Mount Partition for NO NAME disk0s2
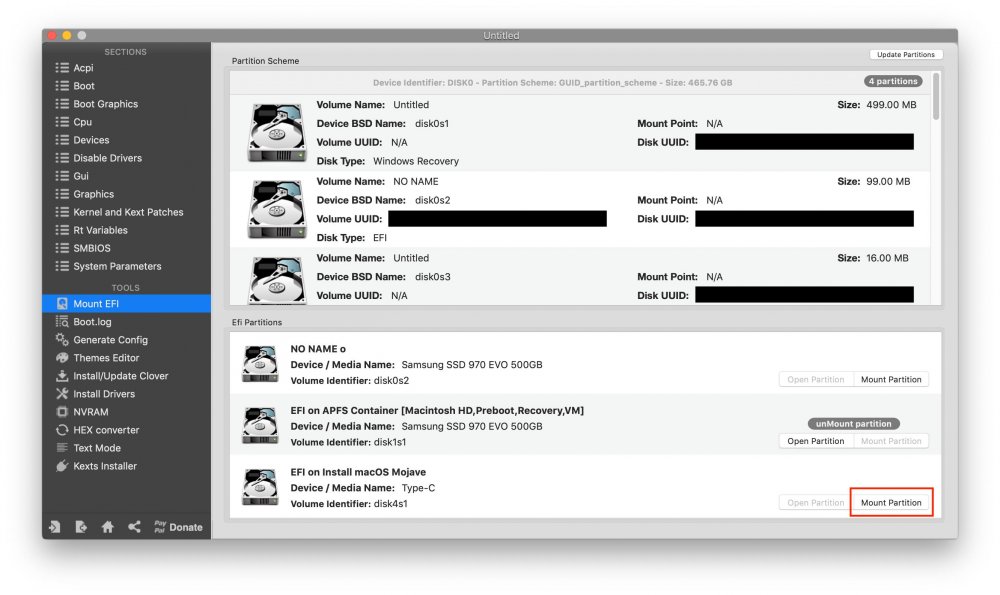The image size is (1000, 595). (891, 379)
